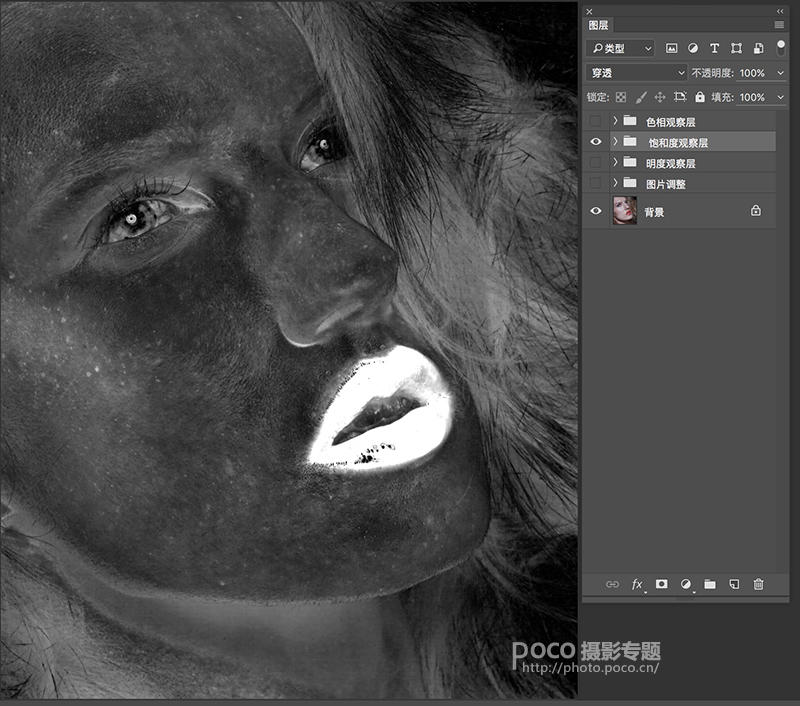Open the 类型 filter dropdown
This screenshot has width=800, height=706.
pyautogui.click(x=620, y=48)
